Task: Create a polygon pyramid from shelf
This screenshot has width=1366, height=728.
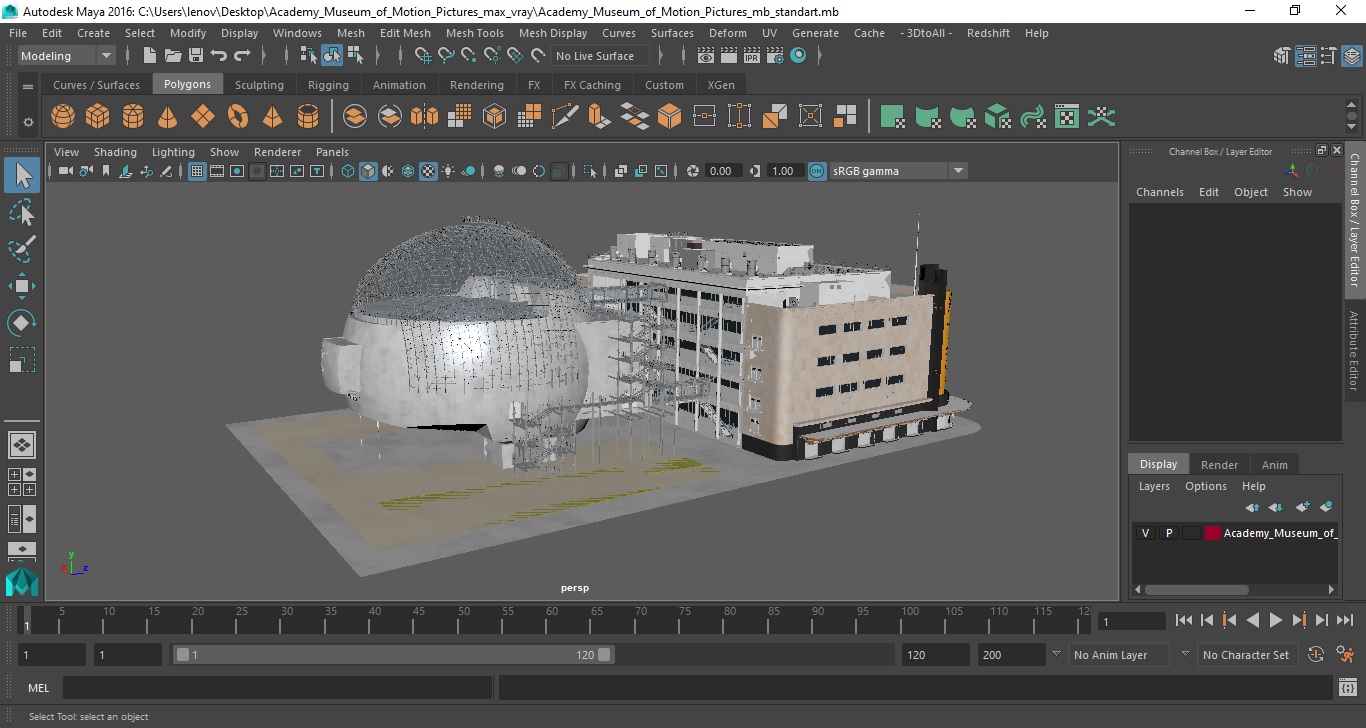Action: point(272,117)
